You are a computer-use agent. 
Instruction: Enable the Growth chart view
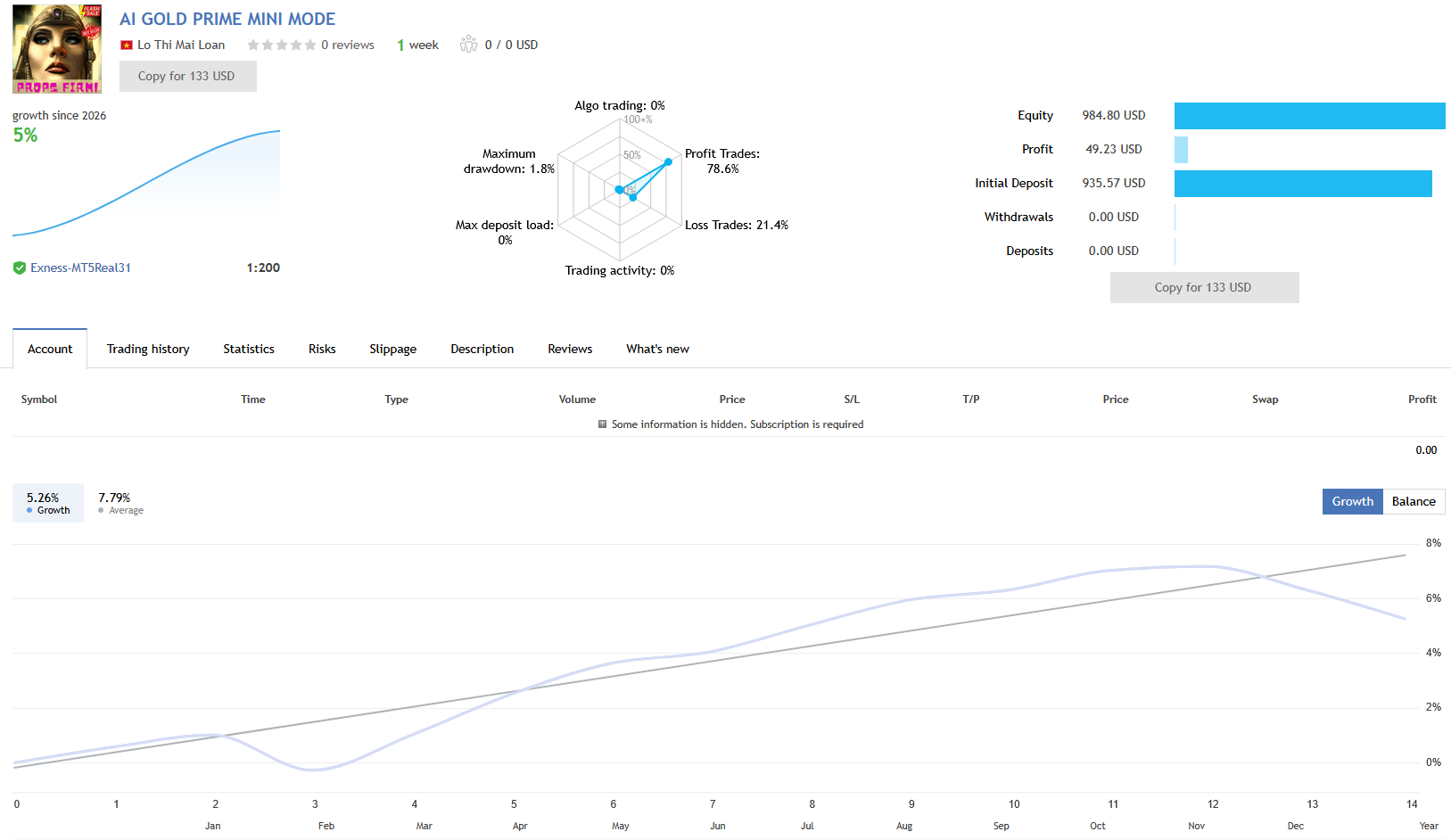[x=1352, y=501]
